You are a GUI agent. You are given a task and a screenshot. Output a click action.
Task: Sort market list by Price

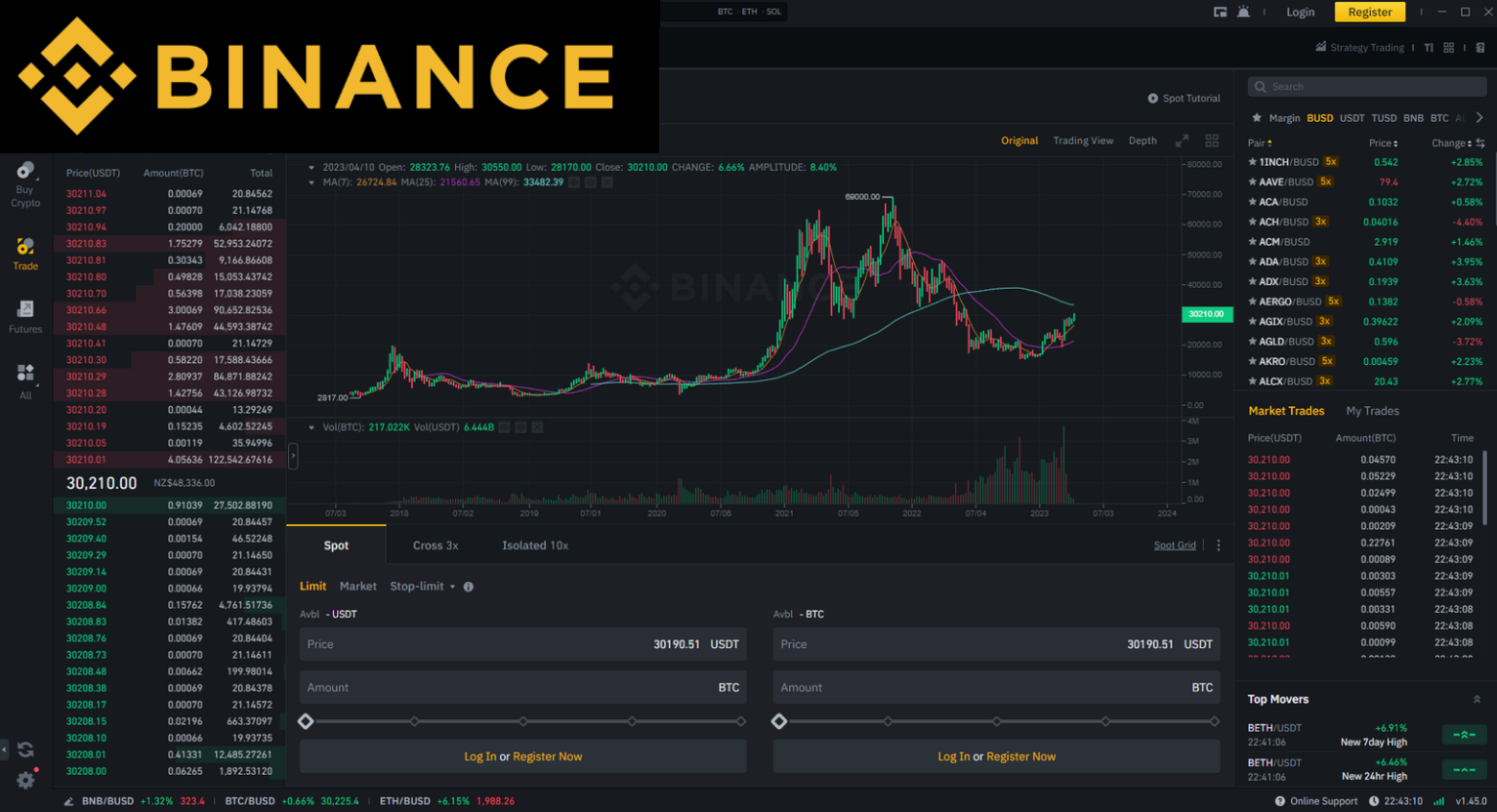tap(1383, 143)
